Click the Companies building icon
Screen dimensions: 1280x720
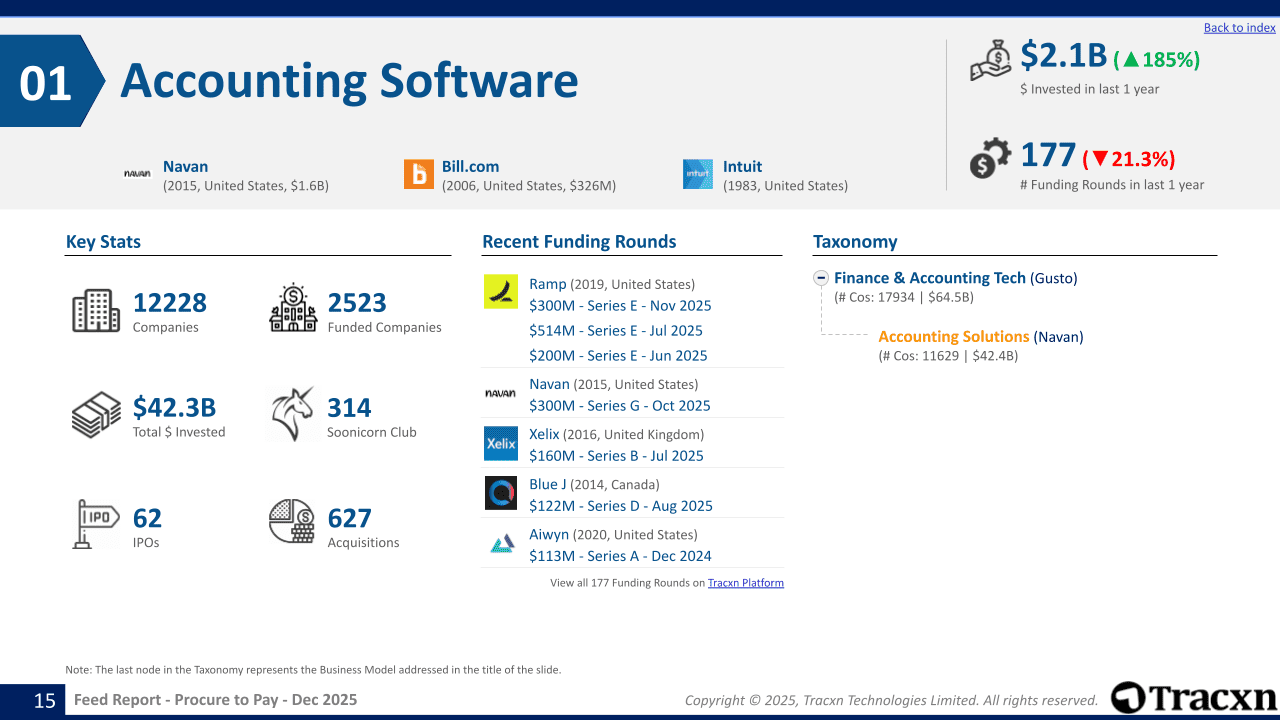click(x=96, y=310)
